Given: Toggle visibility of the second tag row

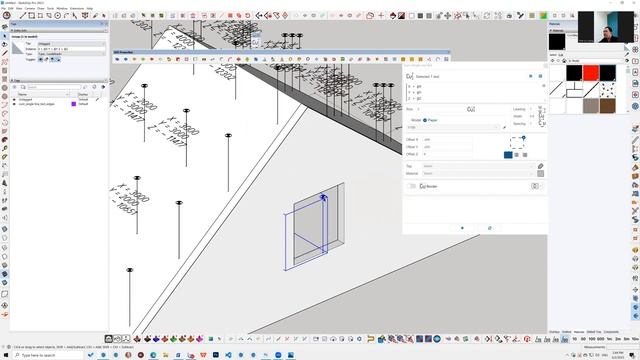Looking at the screenshot, I should point(14,104).
